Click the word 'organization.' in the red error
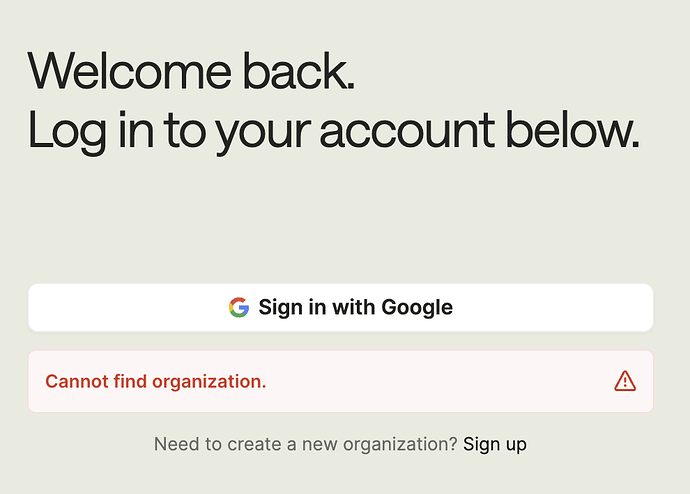Image resolution: width=690 pixels, height=494 pixels. 209,381
